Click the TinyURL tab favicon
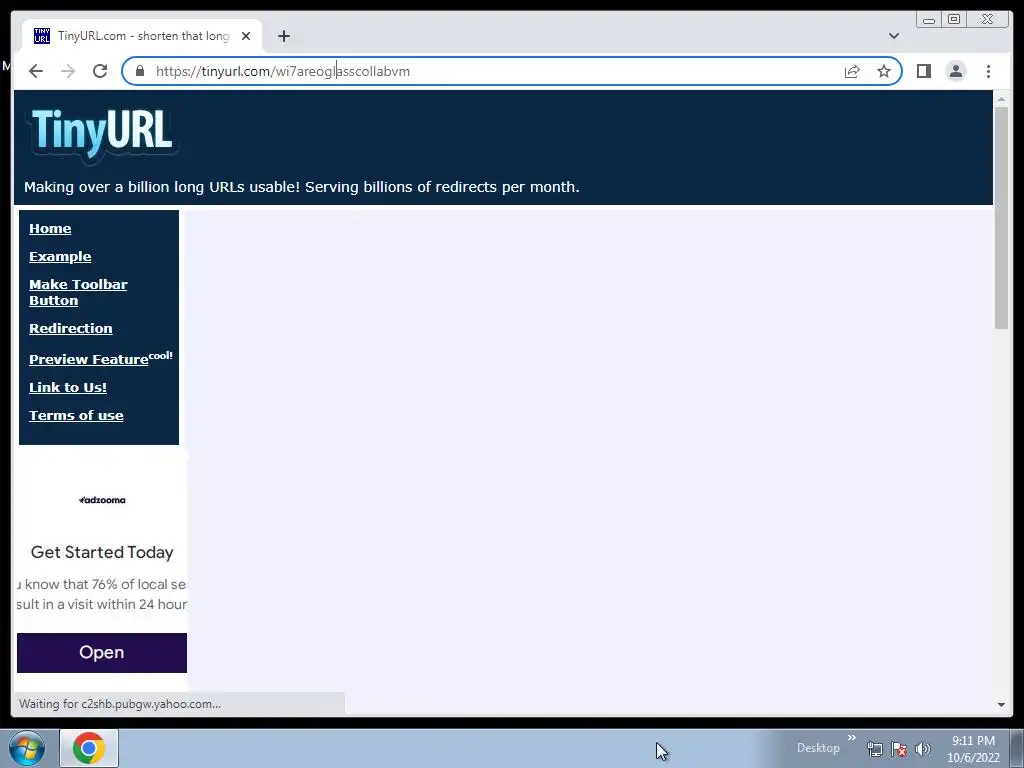This screenshot has height=768, width=1024. [x=42, y=36]
